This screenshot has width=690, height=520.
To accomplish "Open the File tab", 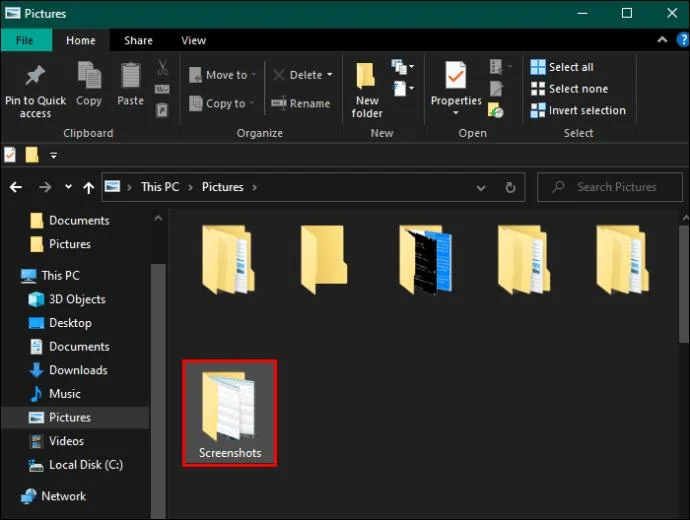I will (x=25, y=40).
